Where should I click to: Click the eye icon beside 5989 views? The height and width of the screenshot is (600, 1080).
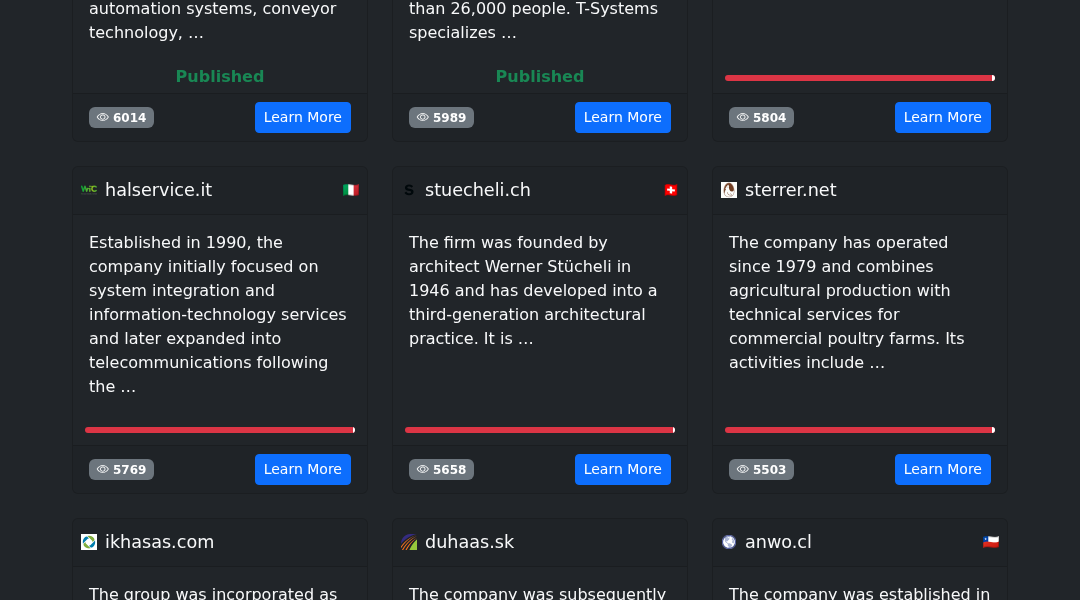(423, 118)
